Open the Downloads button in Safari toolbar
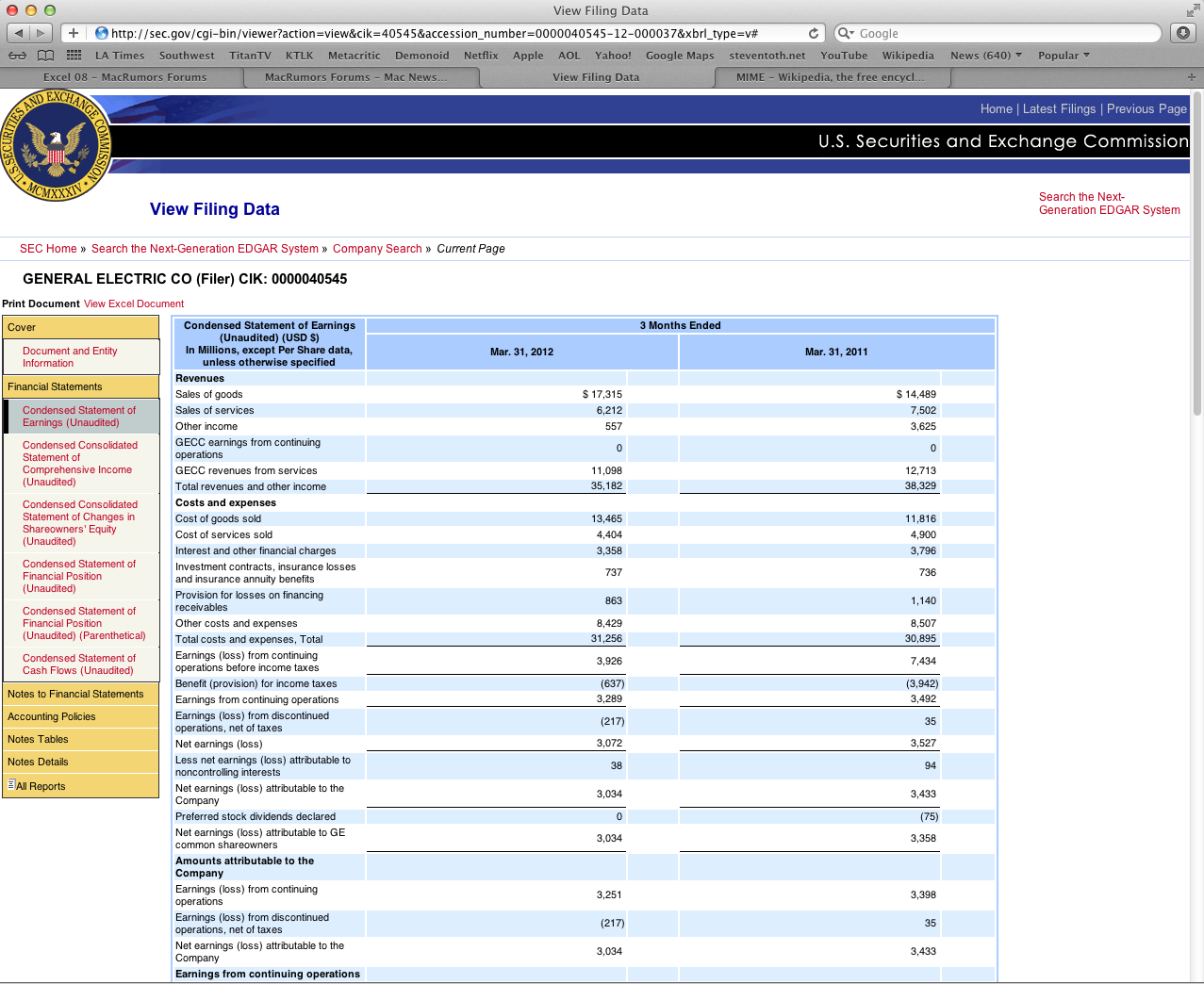This screenshot has height=984, width=1204. tap(1182, 33)
